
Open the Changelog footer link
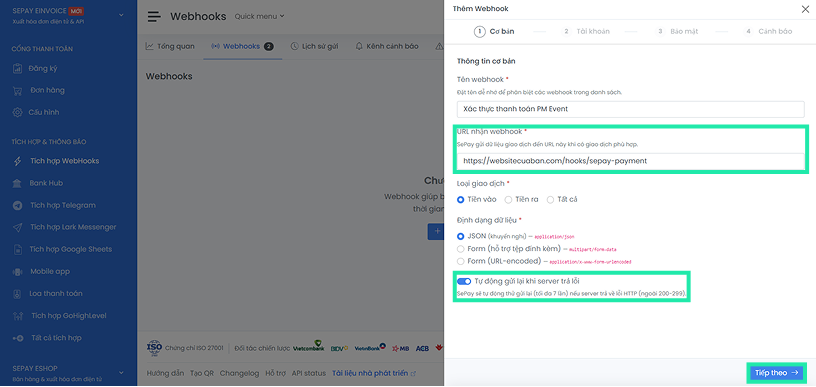[239, 373]
